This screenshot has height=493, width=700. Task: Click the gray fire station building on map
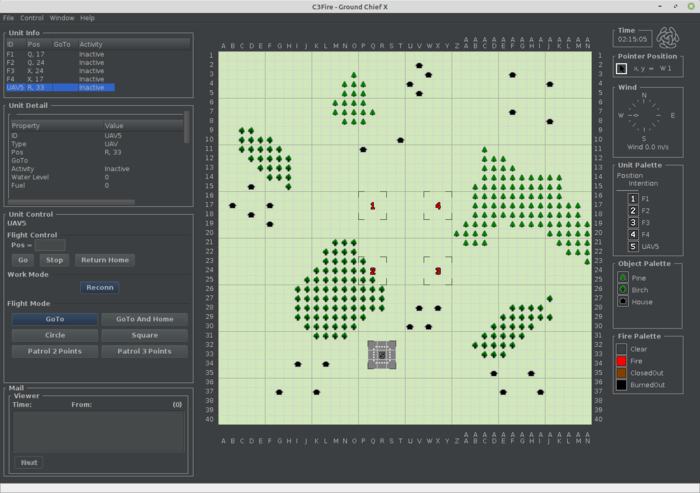tap(382, 352)
